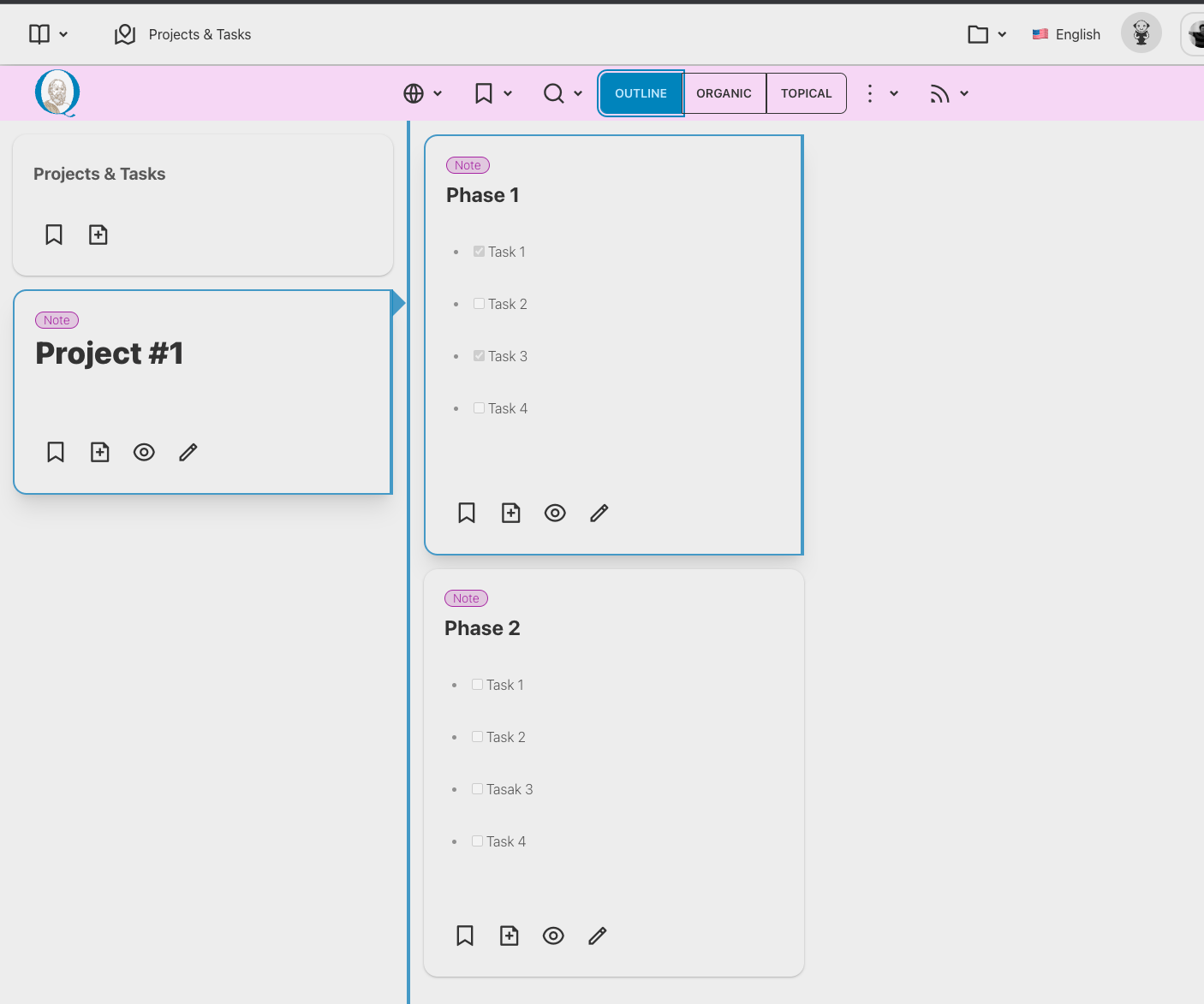Click the pencil edit icon on Phase 2 card

point(598,936)
